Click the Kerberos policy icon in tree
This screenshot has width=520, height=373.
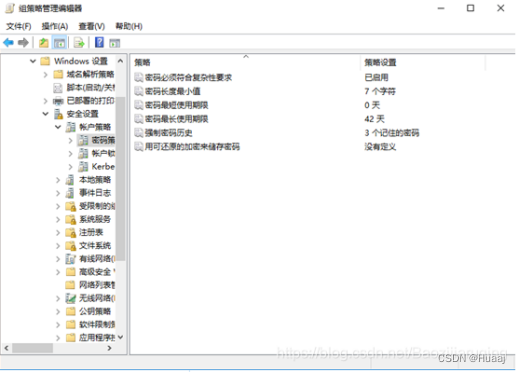pos(83,167)
